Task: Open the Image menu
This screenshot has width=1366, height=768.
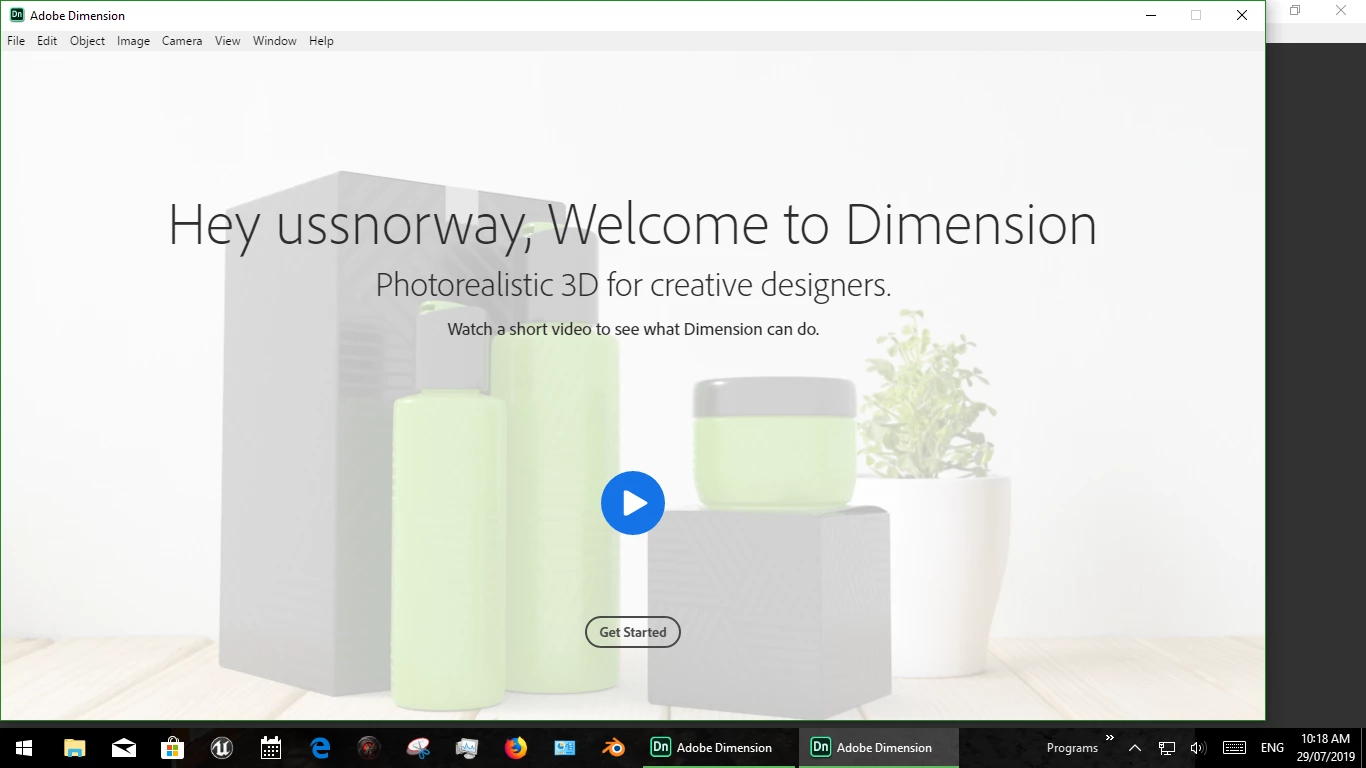Action: pyautogui.click(x=133, y=41)
